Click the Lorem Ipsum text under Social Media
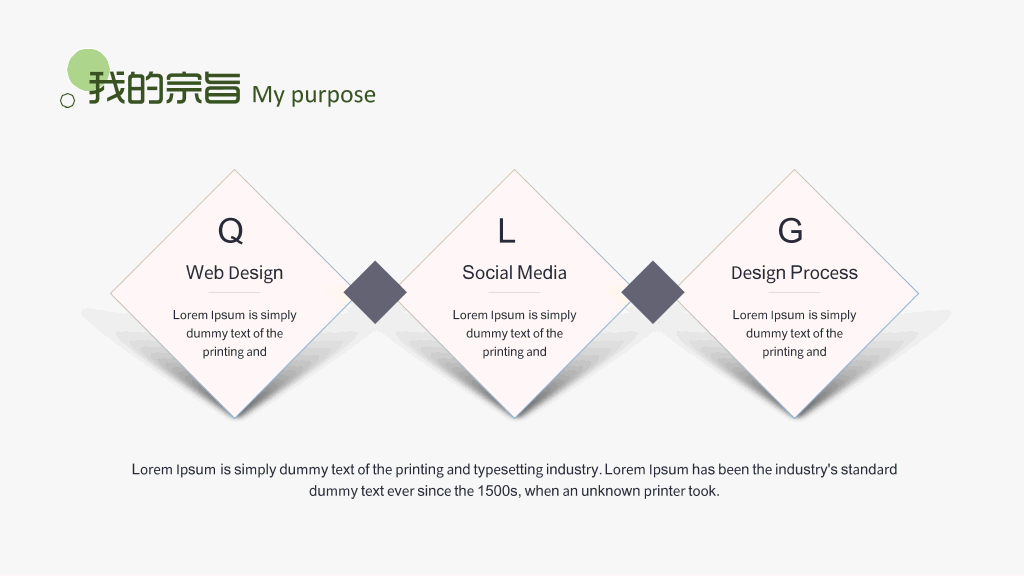This screenshot has width=1024, height=576. pos(515,333)
